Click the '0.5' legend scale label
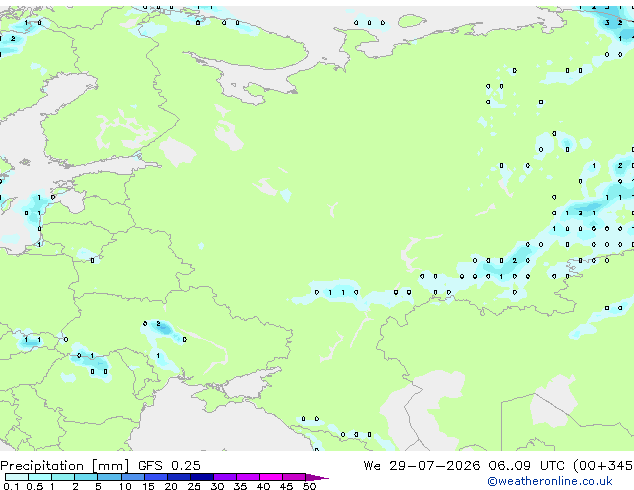 click(34, 486)
